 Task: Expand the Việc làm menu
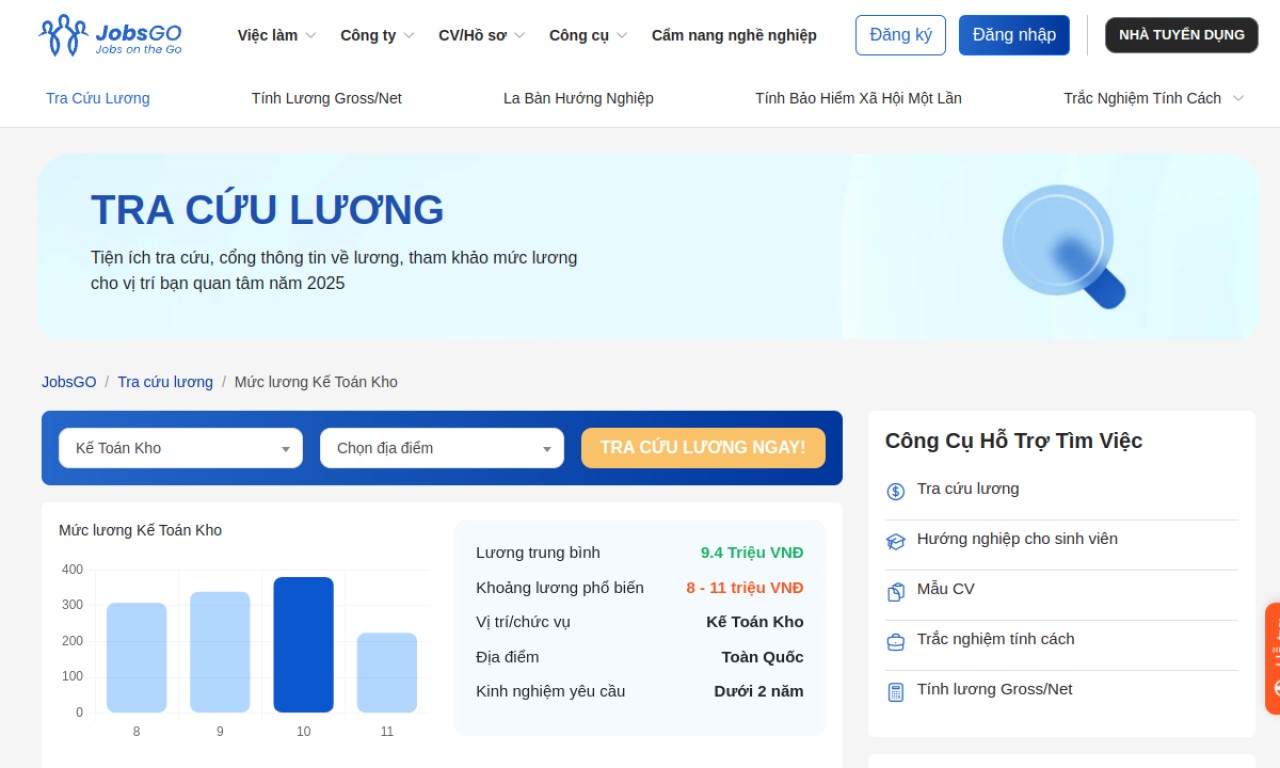click(x=276, y=35)
